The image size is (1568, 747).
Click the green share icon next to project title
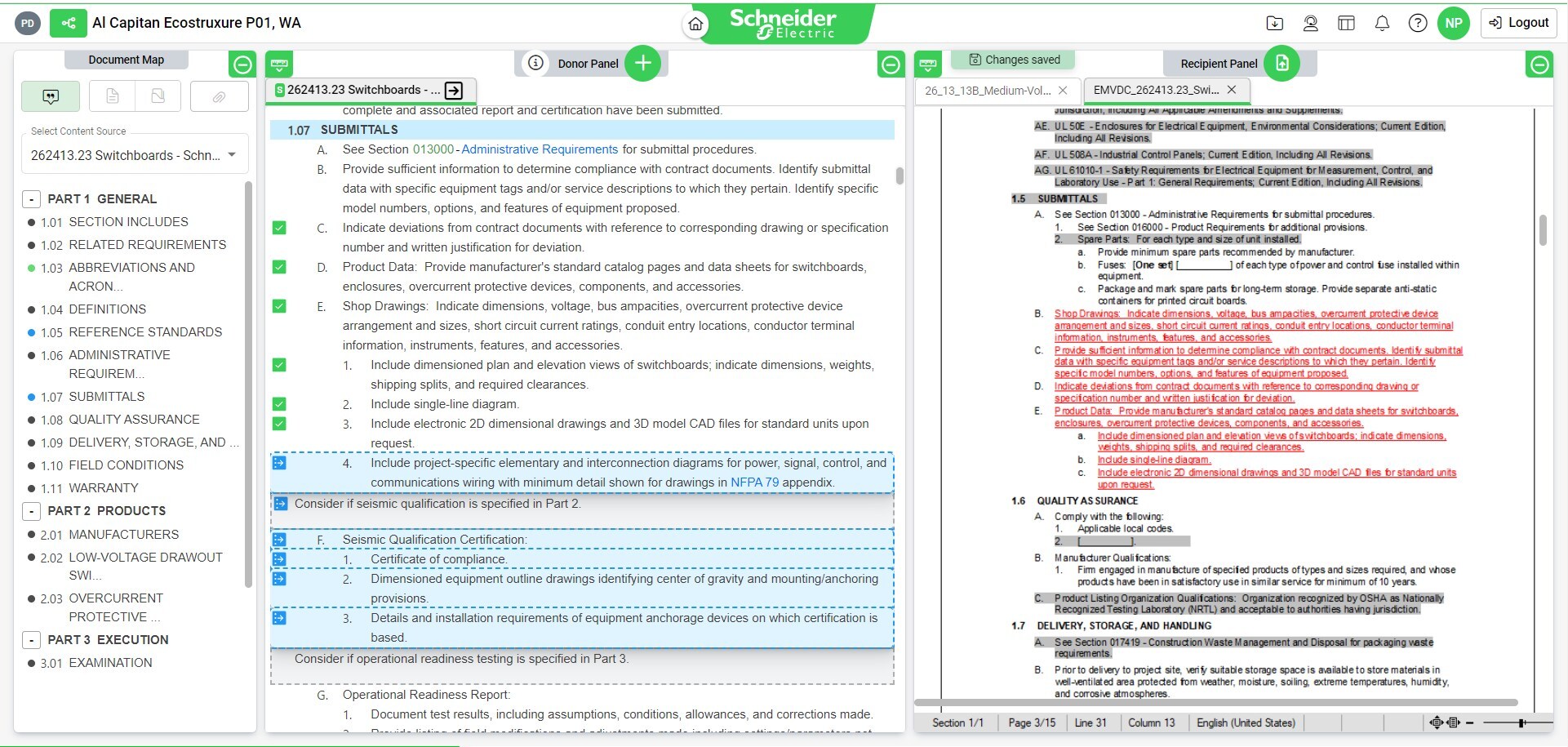pyautogui.click(x=69, y=23)
